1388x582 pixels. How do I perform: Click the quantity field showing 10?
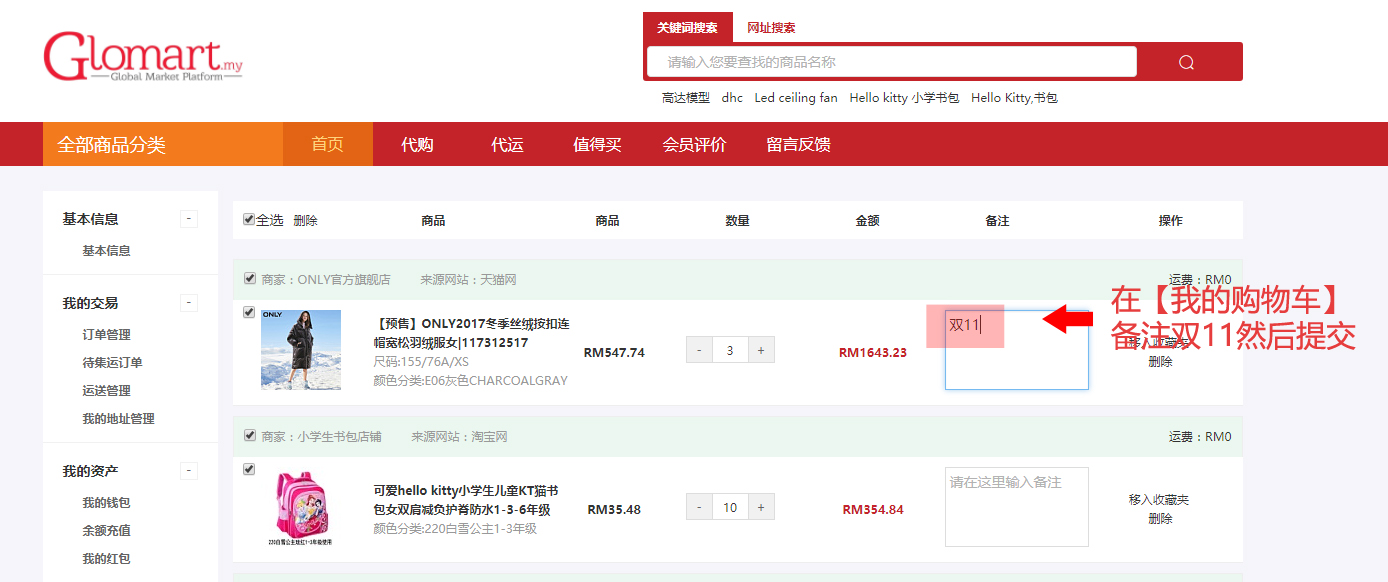pos(730,507)
